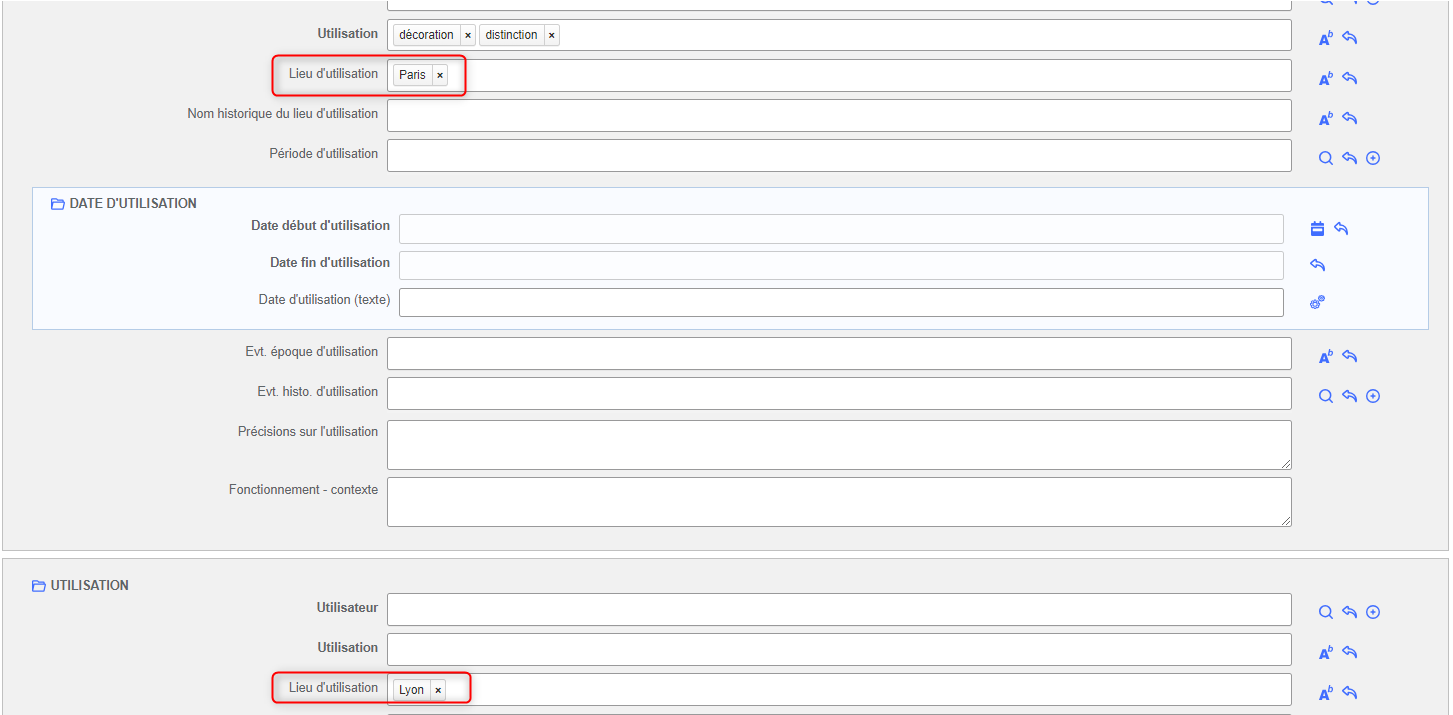Search values for Période d'utilisation
The image size is (1453, 715).
click(x=1325, y=158)
